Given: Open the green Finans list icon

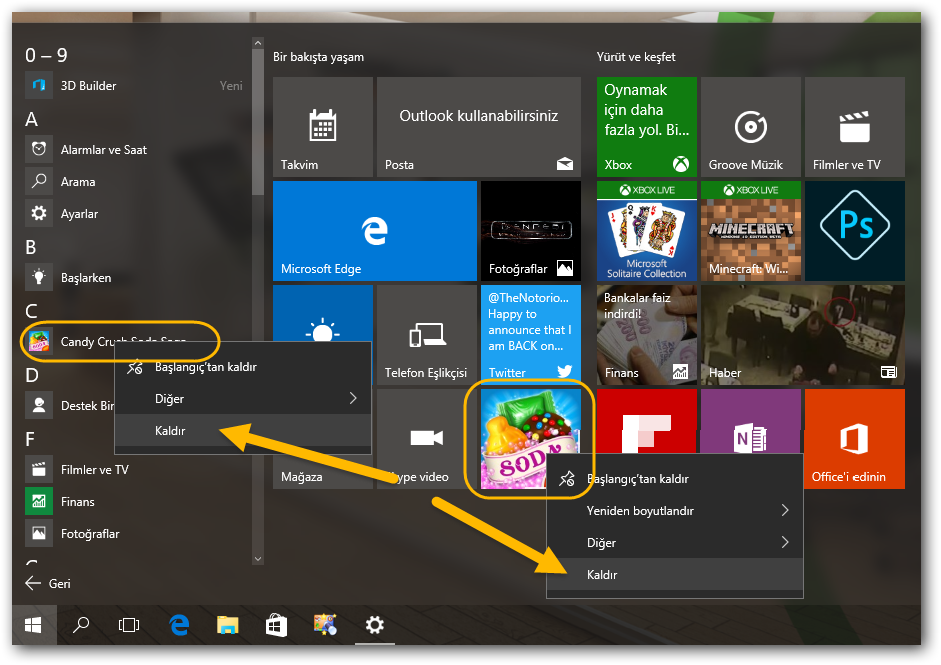Looking at the screenshot, I should [x=39, y=501].
